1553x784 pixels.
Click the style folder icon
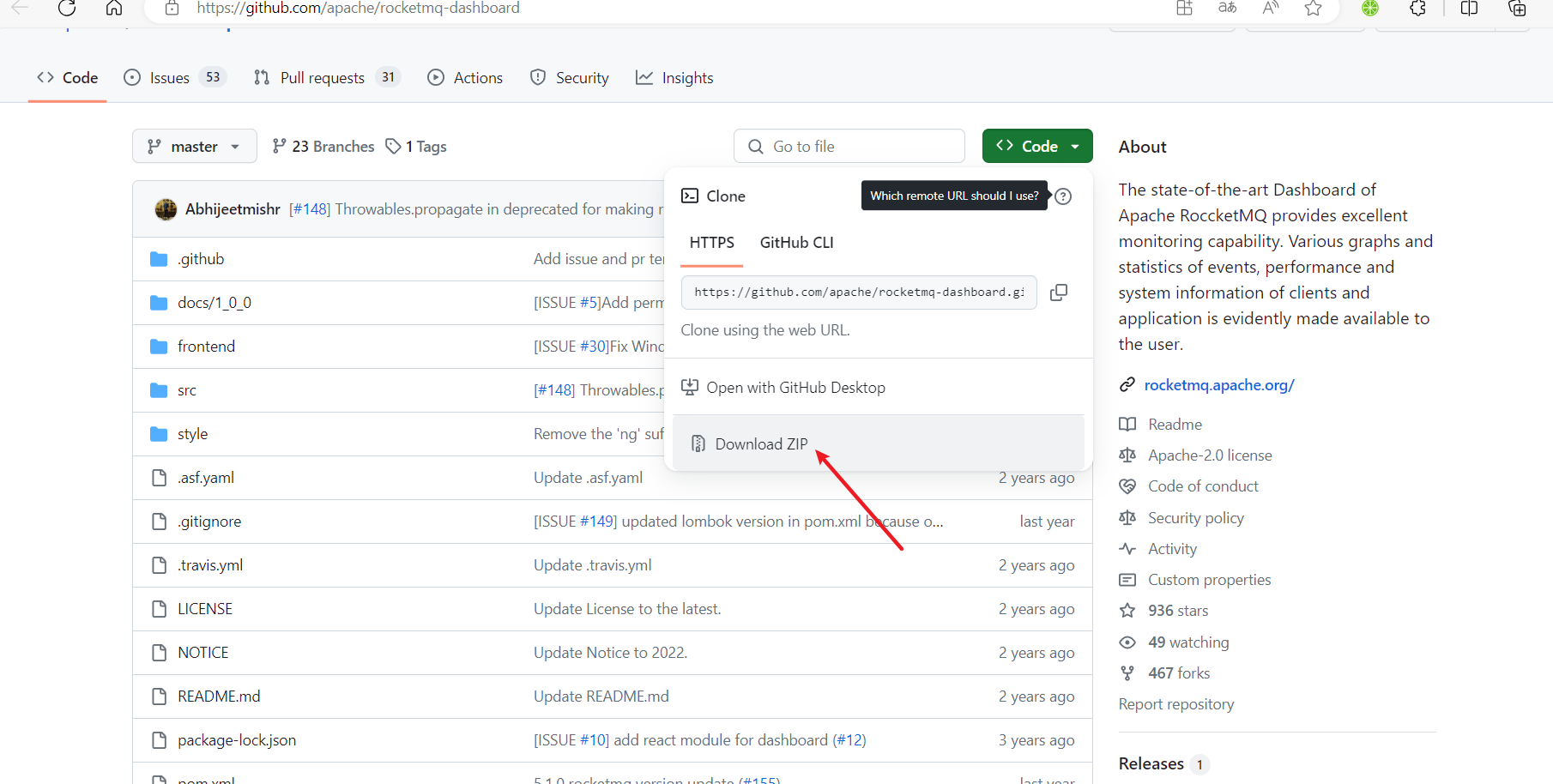159,434
